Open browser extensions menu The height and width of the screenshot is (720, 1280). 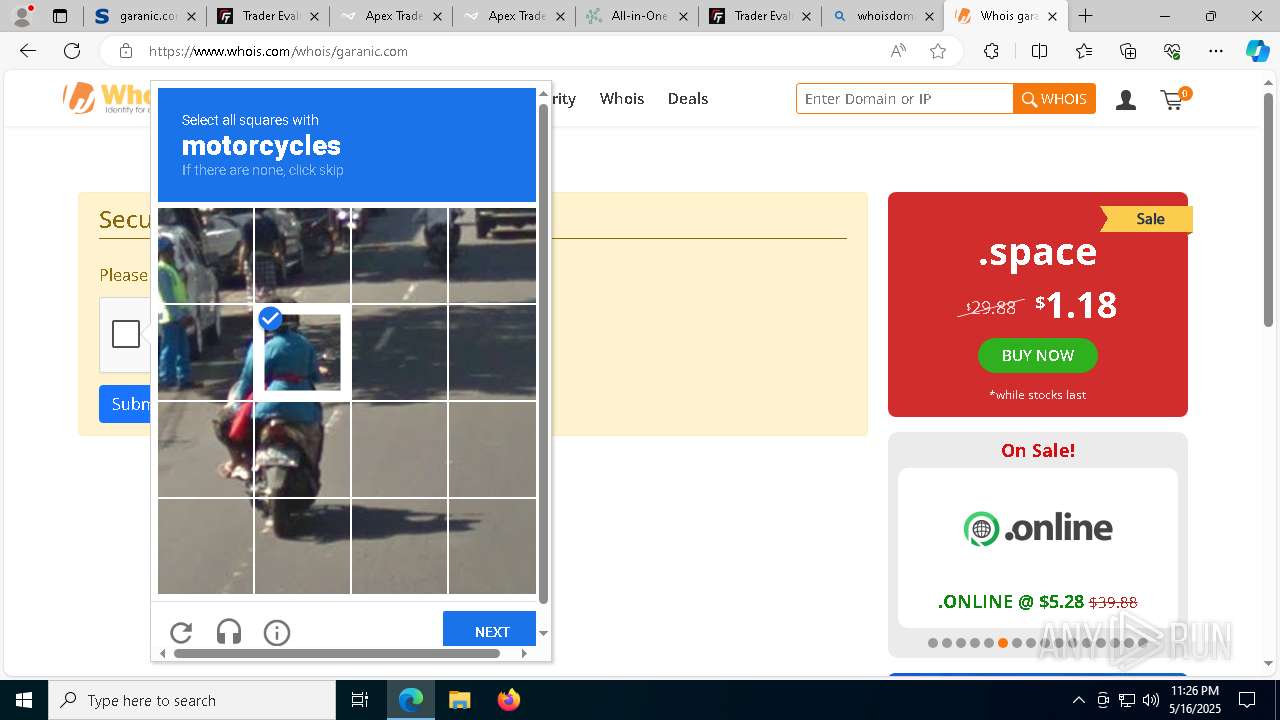pyautogui.click(x=991, y=51)
